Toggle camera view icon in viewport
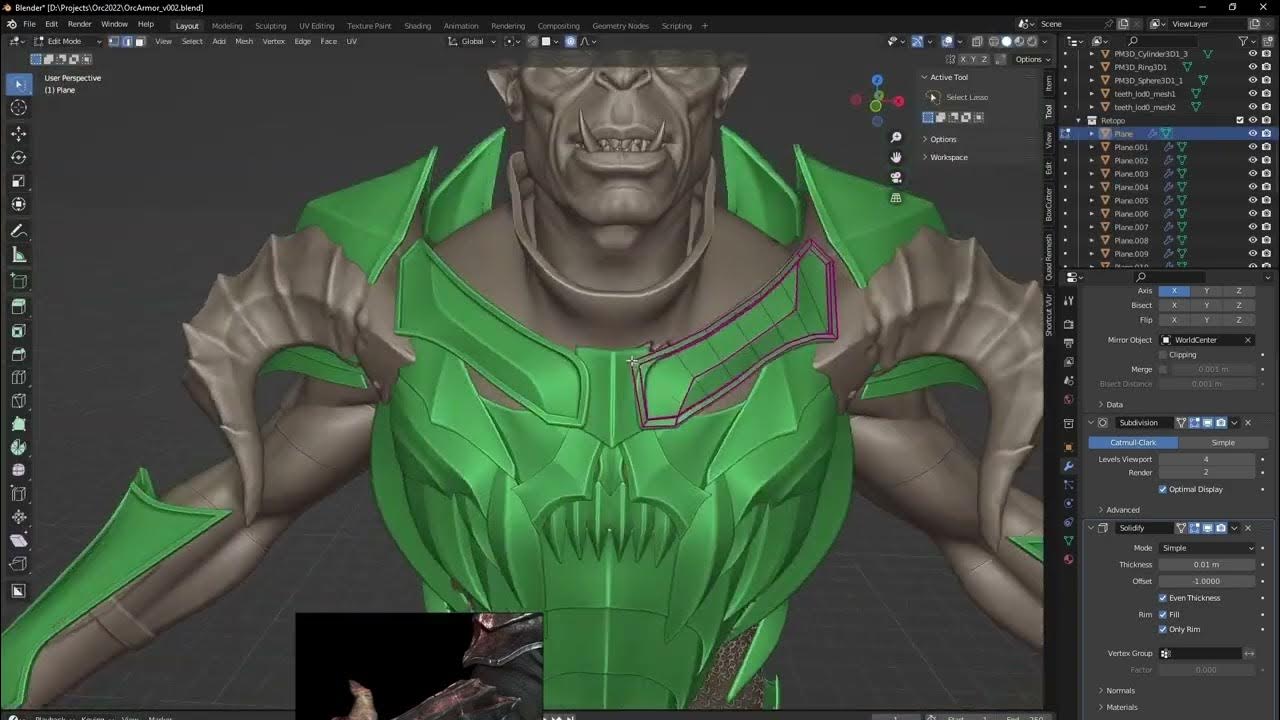1280x720 pixels. pyautogui.click(x=896, y=177)
